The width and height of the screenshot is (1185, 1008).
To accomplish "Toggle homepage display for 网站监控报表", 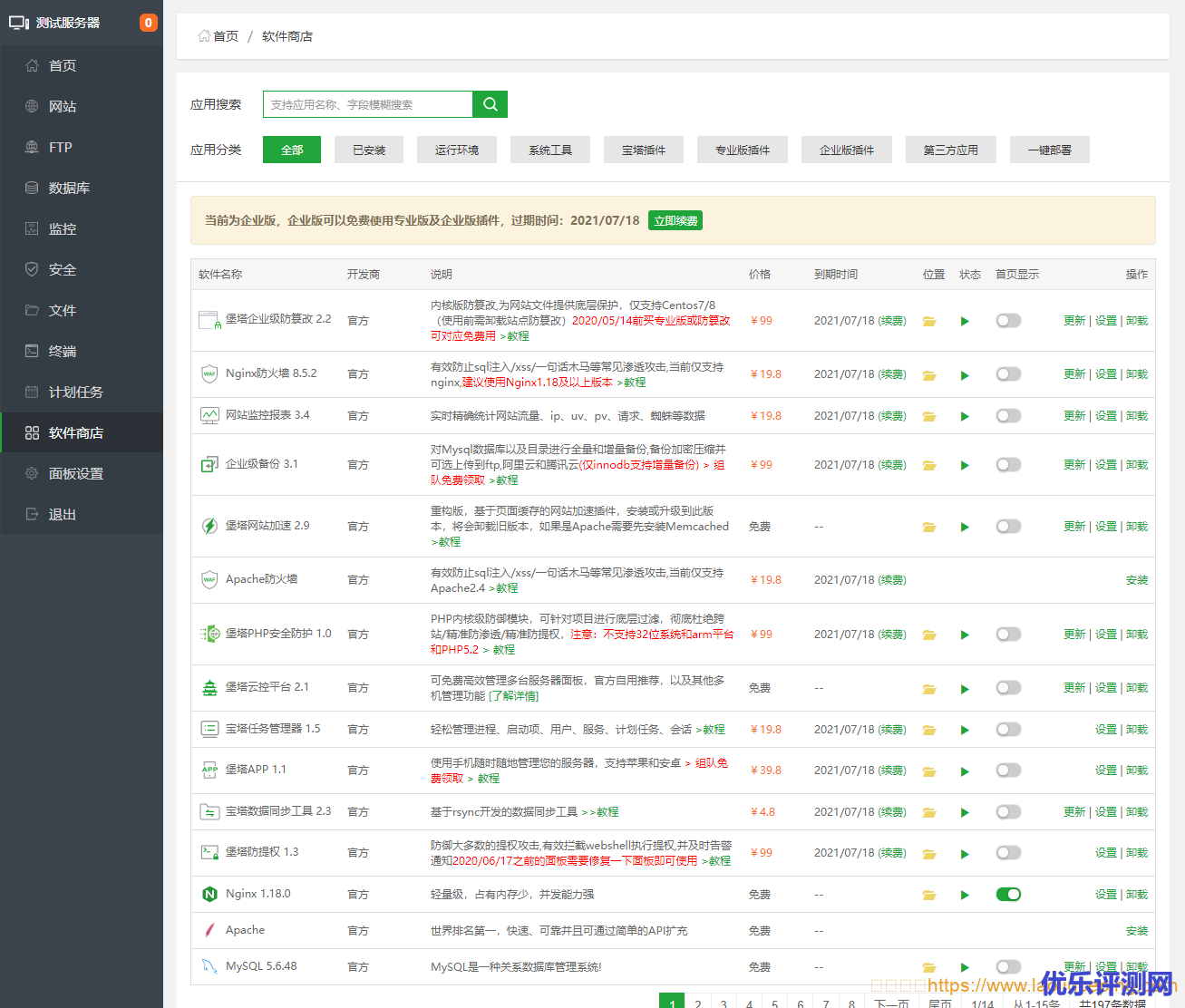I will [1008, 415].
